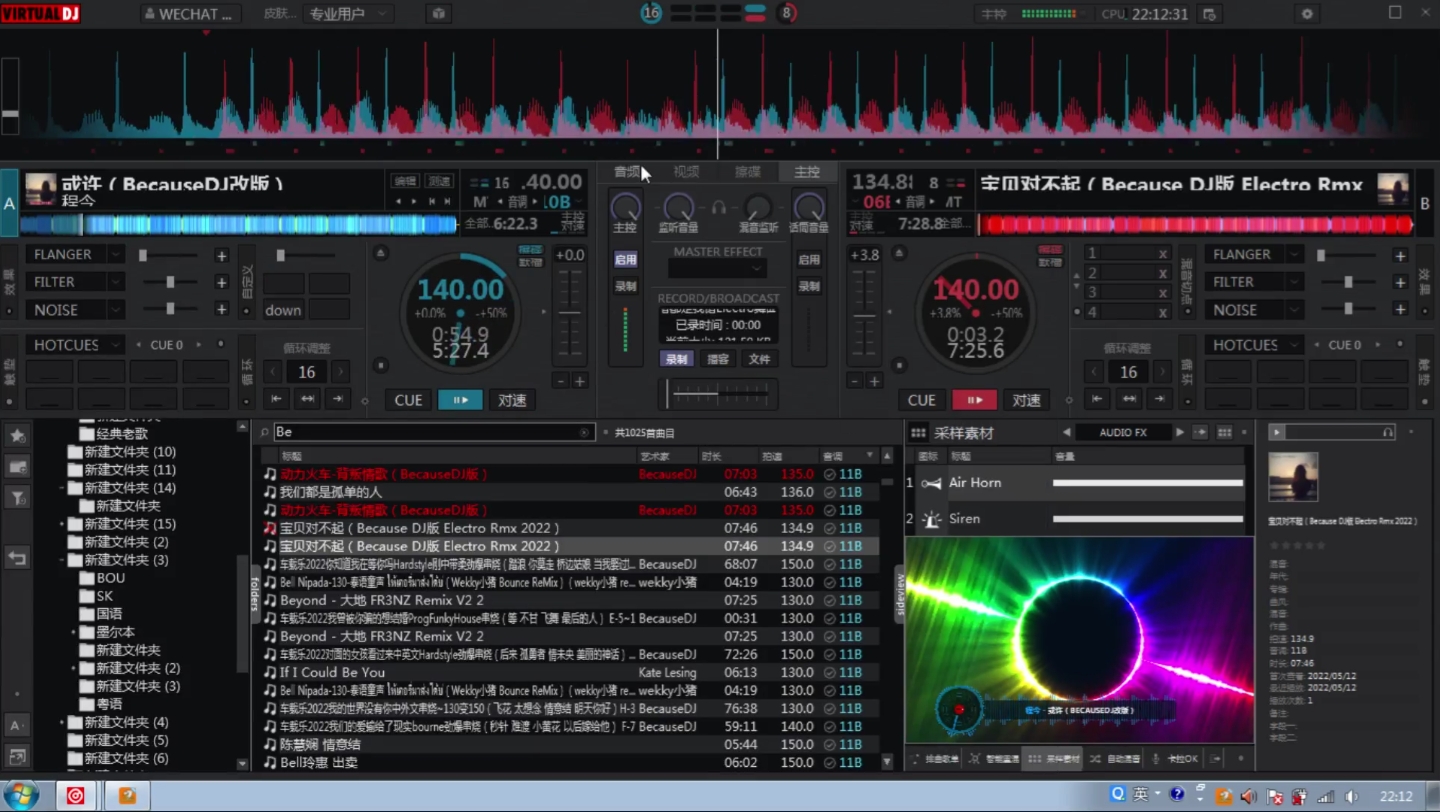Trigger the Siren sample icon
1440x812 pixels.
931,519
